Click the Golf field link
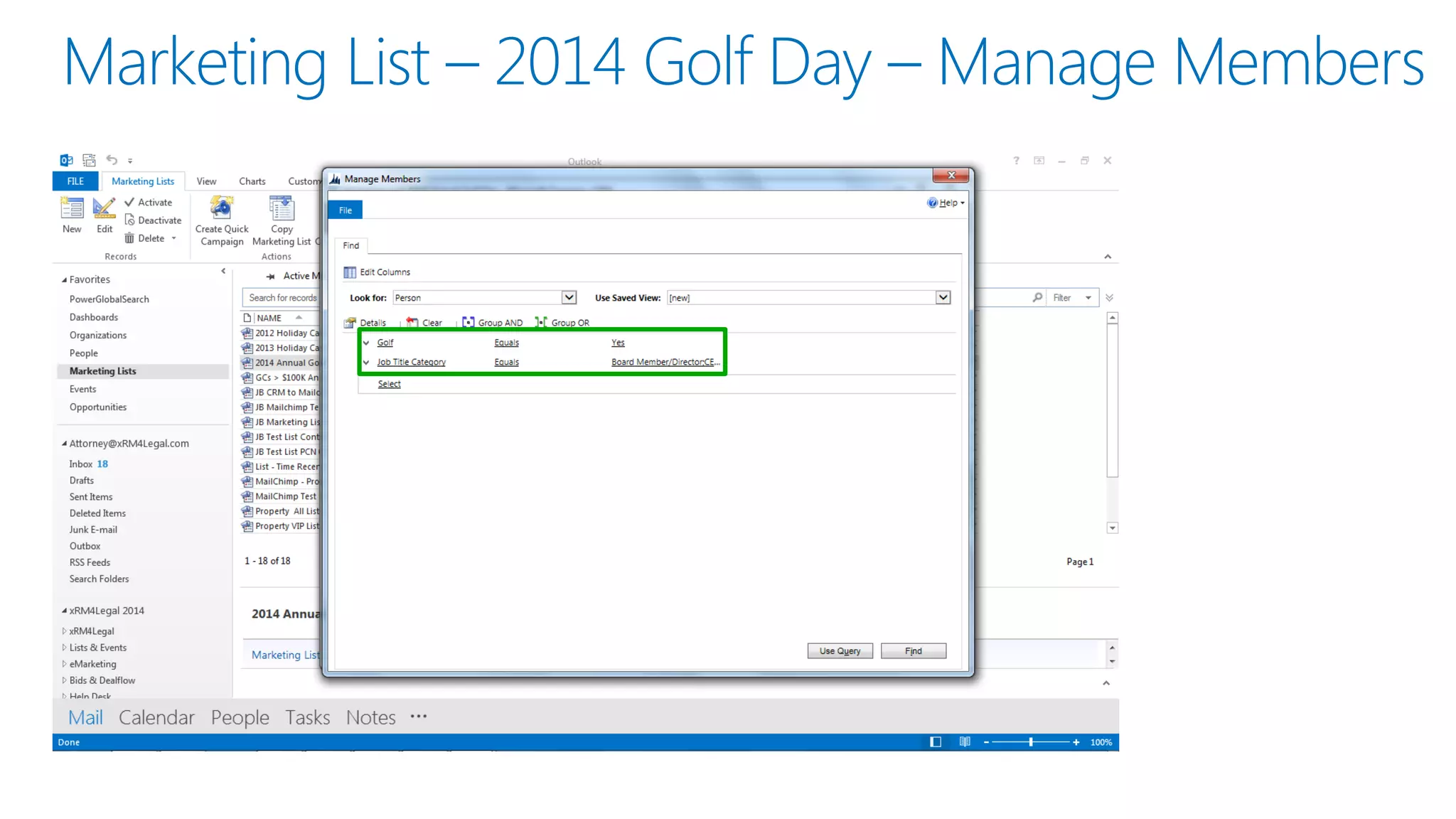Image resolution: width=1456 pixels, height=819 pixels. 385,343
